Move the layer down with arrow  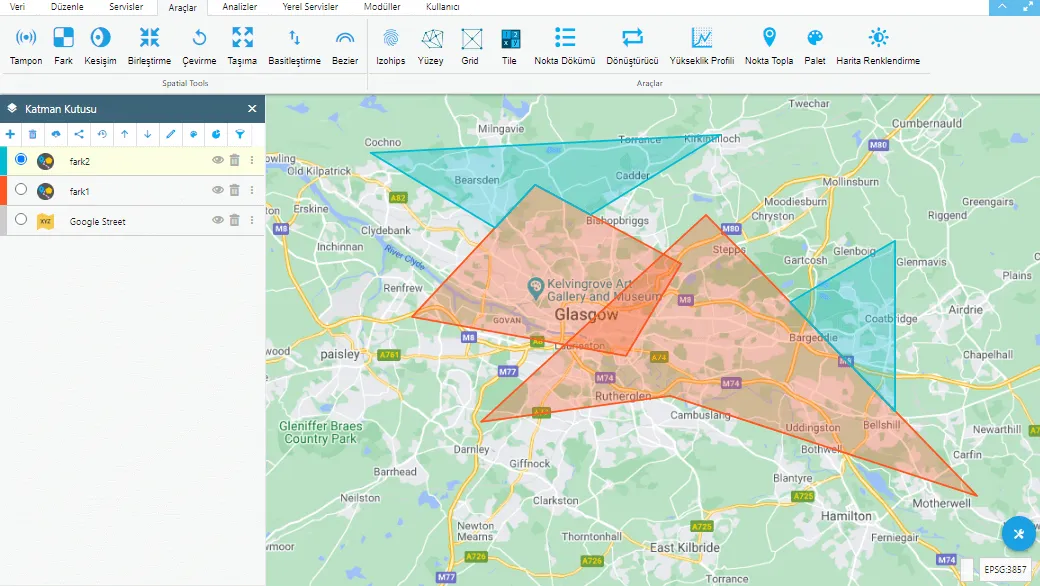148,135
